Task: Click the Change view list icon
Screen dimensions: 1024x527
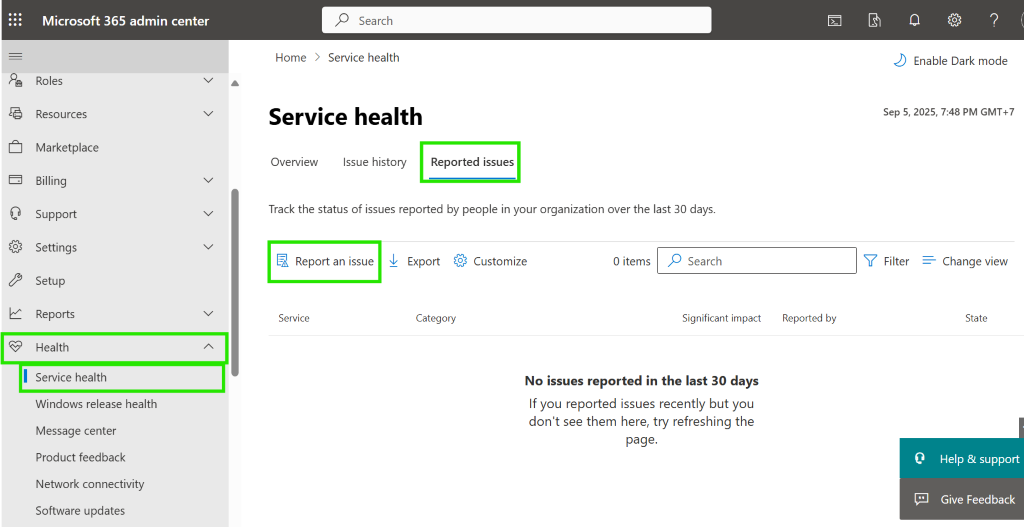Action: click(x=929, y=260)
